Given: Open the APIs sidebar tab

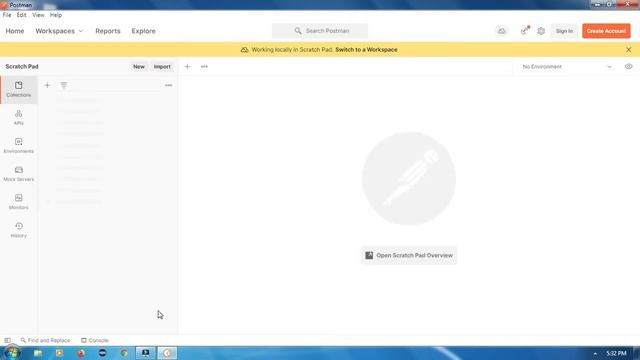Looking at the screenshot, I should [18, 118].
